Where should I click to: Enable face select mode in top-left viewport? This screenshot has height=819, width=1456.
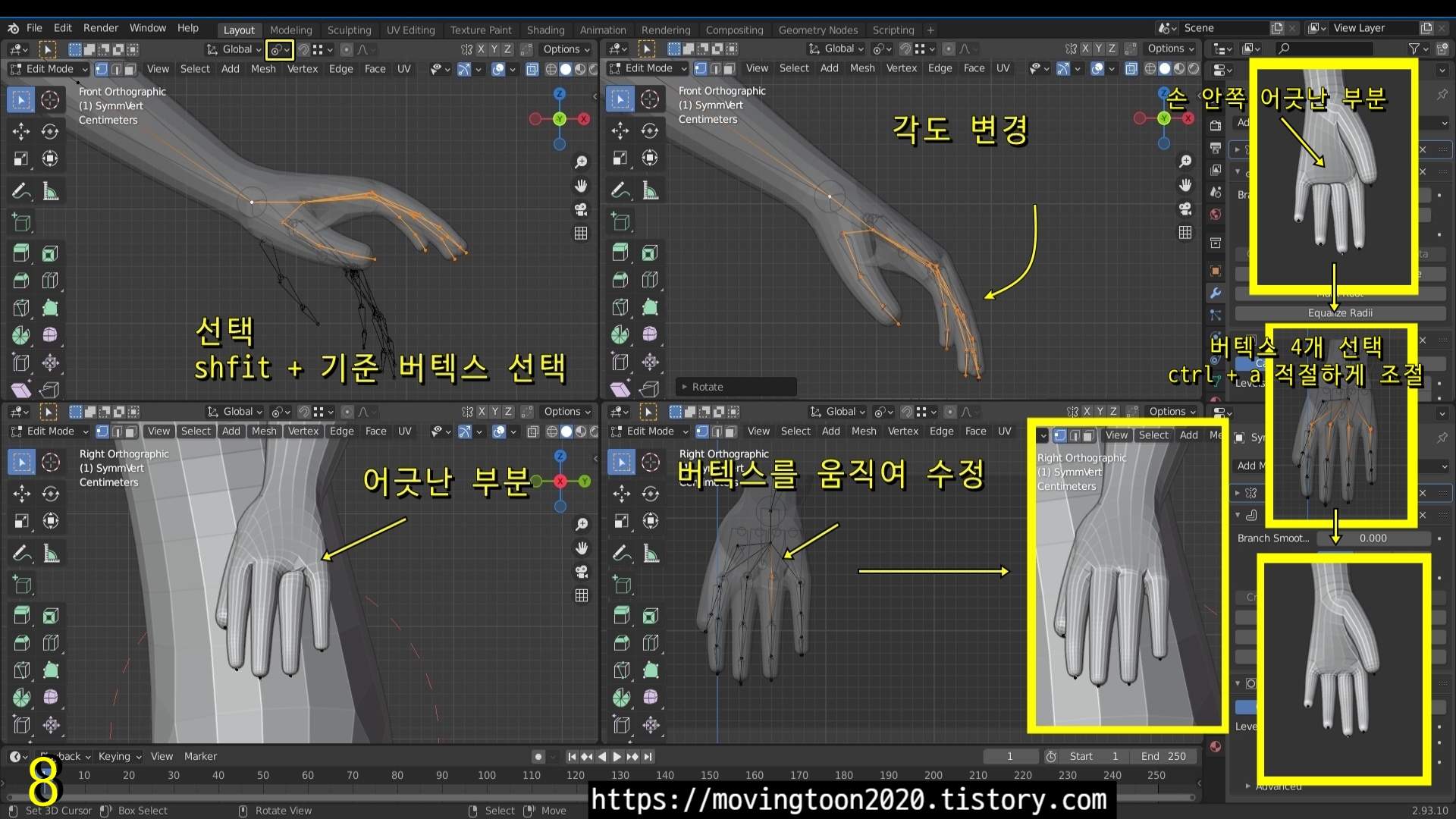[x=130, y=69]
